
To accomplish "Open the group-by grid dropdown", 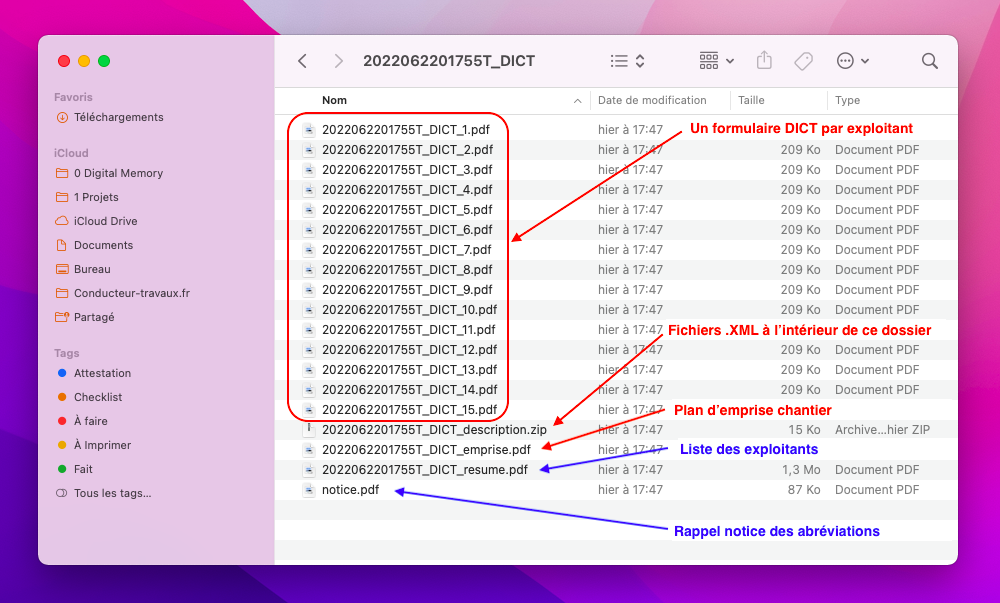I will [716, 61].
